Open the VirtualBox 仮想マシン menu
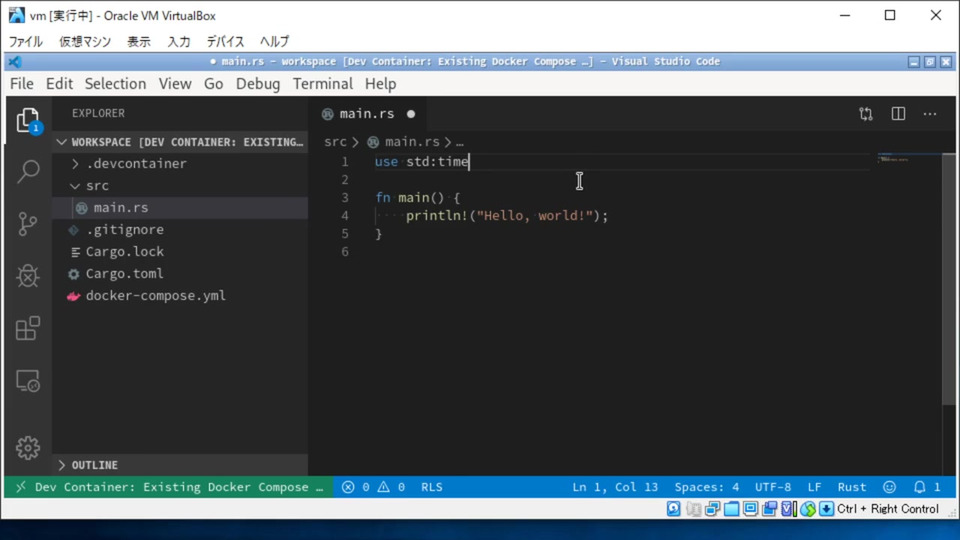This screenshot has height=540, width=960. coord(85,42)
